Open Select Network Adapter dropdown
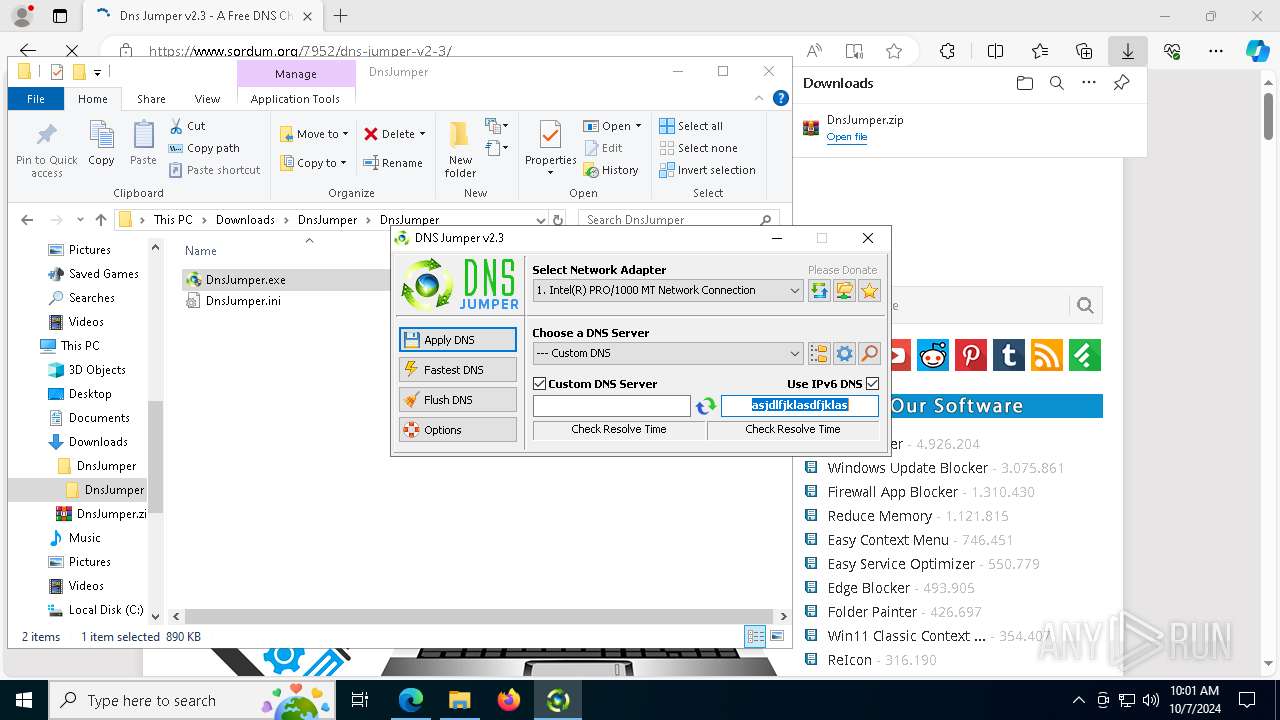1280x720 pixels. (668, 290)
